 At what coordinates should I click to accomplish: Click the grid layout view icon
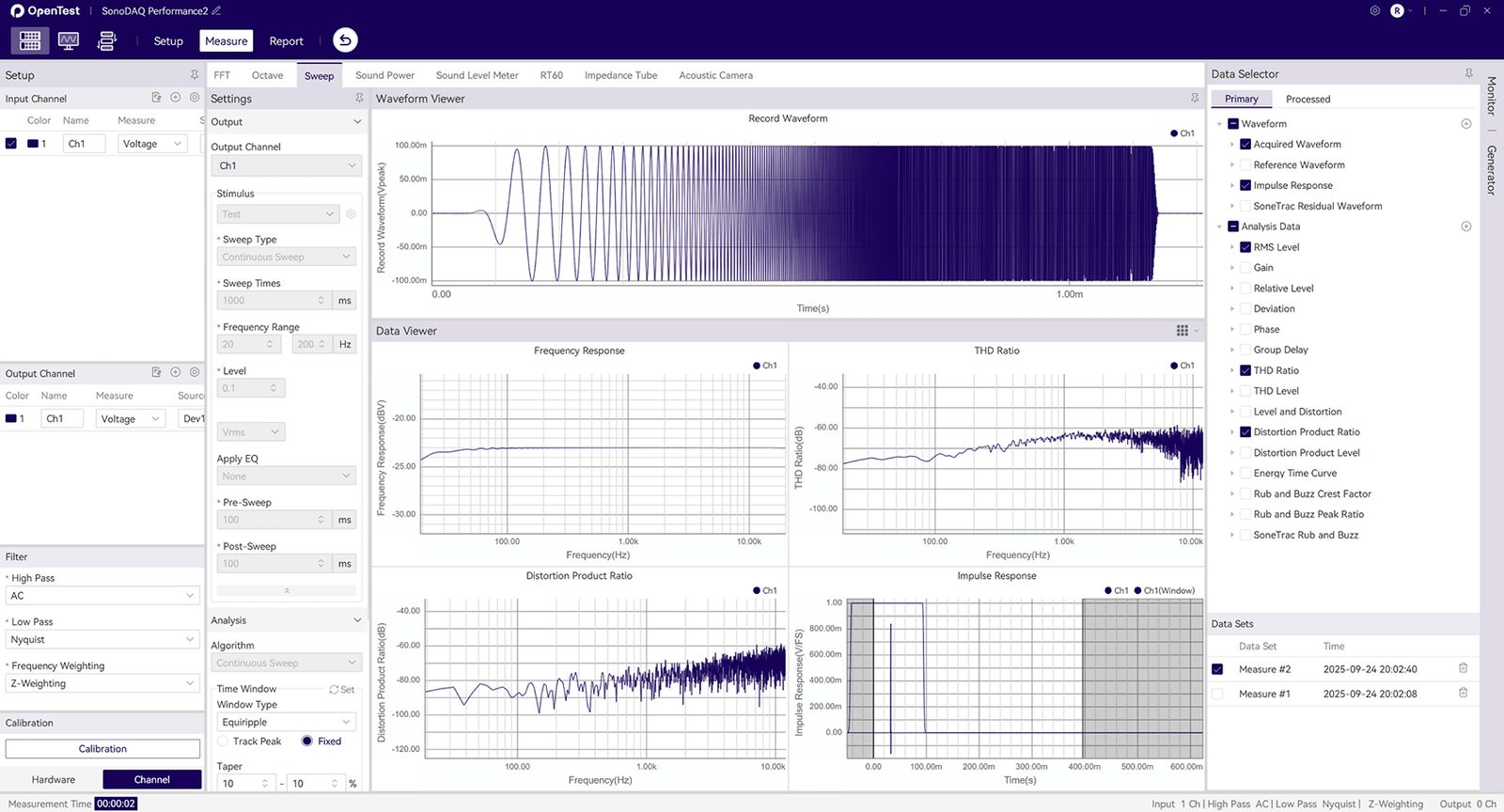pyautogui.click(x=30, y=40)
